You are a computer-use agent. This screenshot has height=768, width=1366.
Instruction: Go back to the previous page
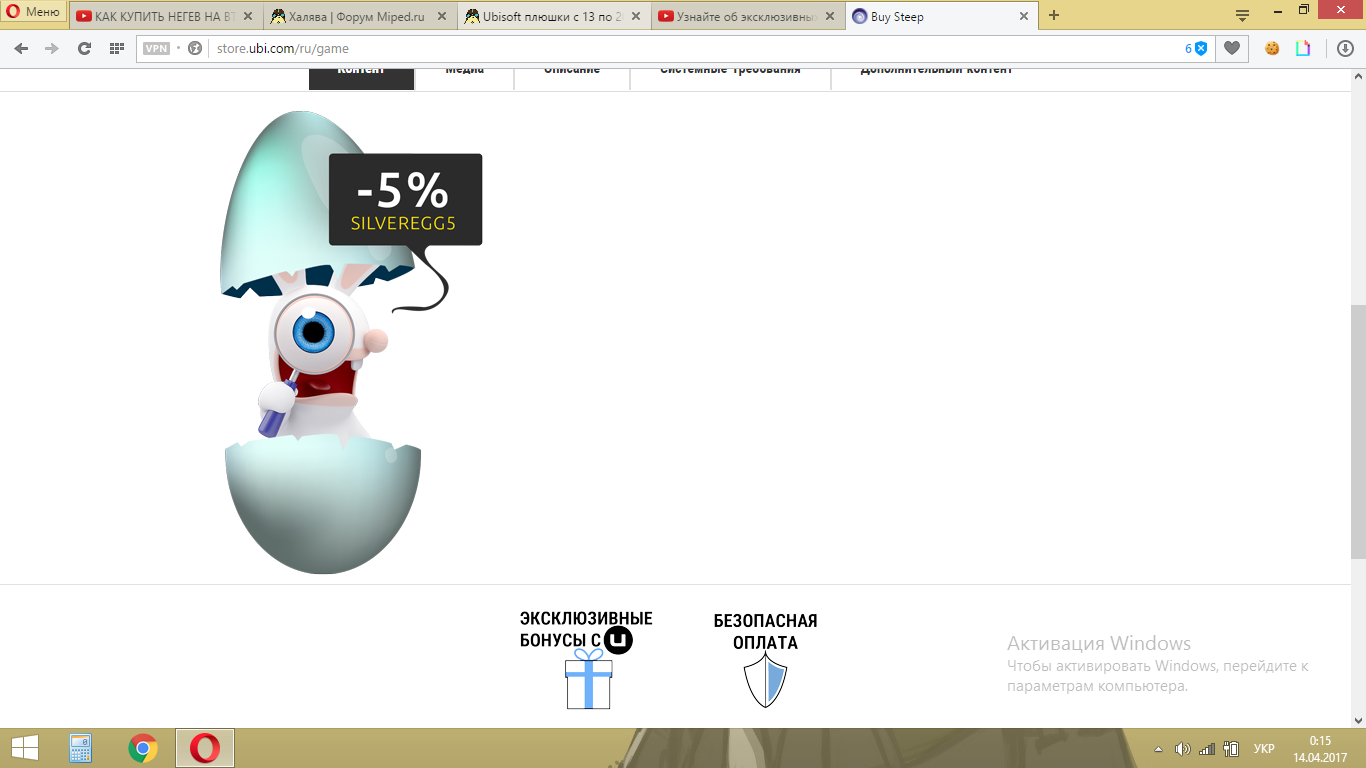(x=22, y=48)
